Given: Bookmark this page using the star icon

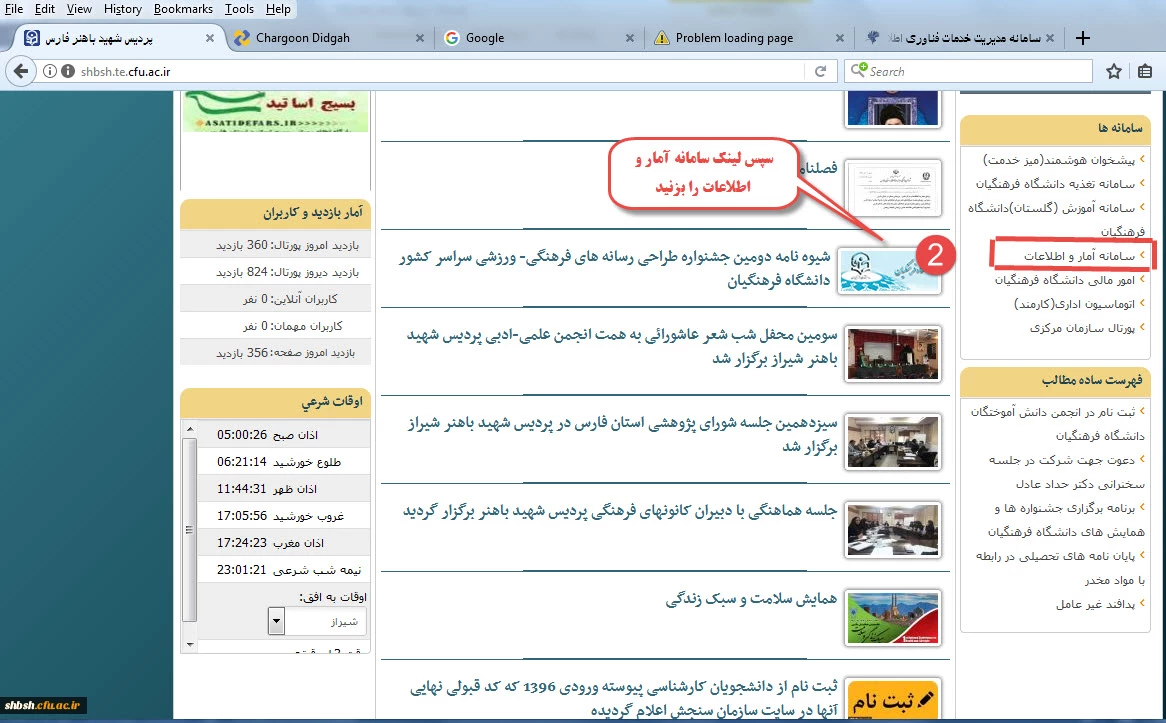Looking at the screenshot, I should [x=1113, y=71].
